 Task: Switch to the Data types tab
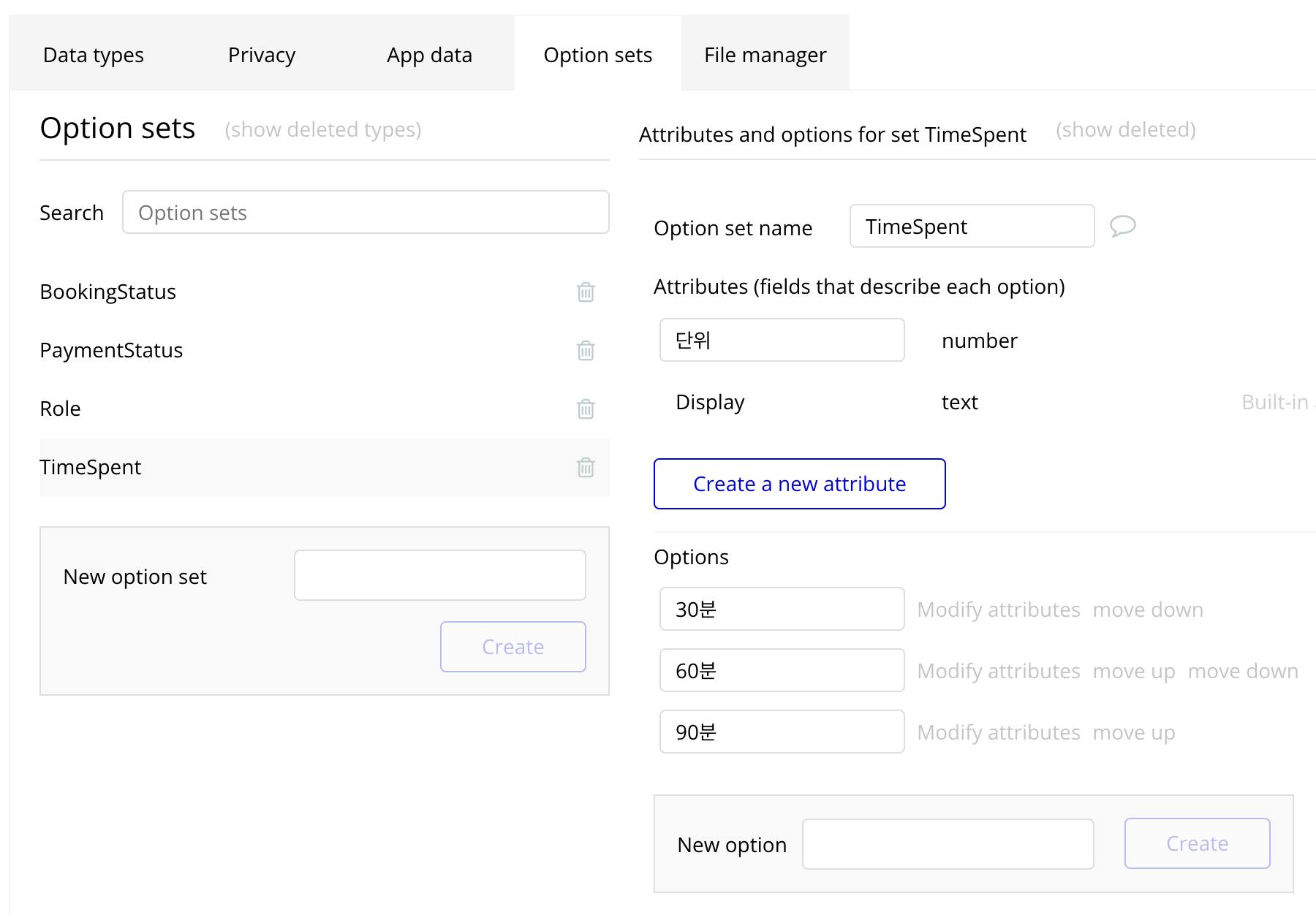pos(94,56)
